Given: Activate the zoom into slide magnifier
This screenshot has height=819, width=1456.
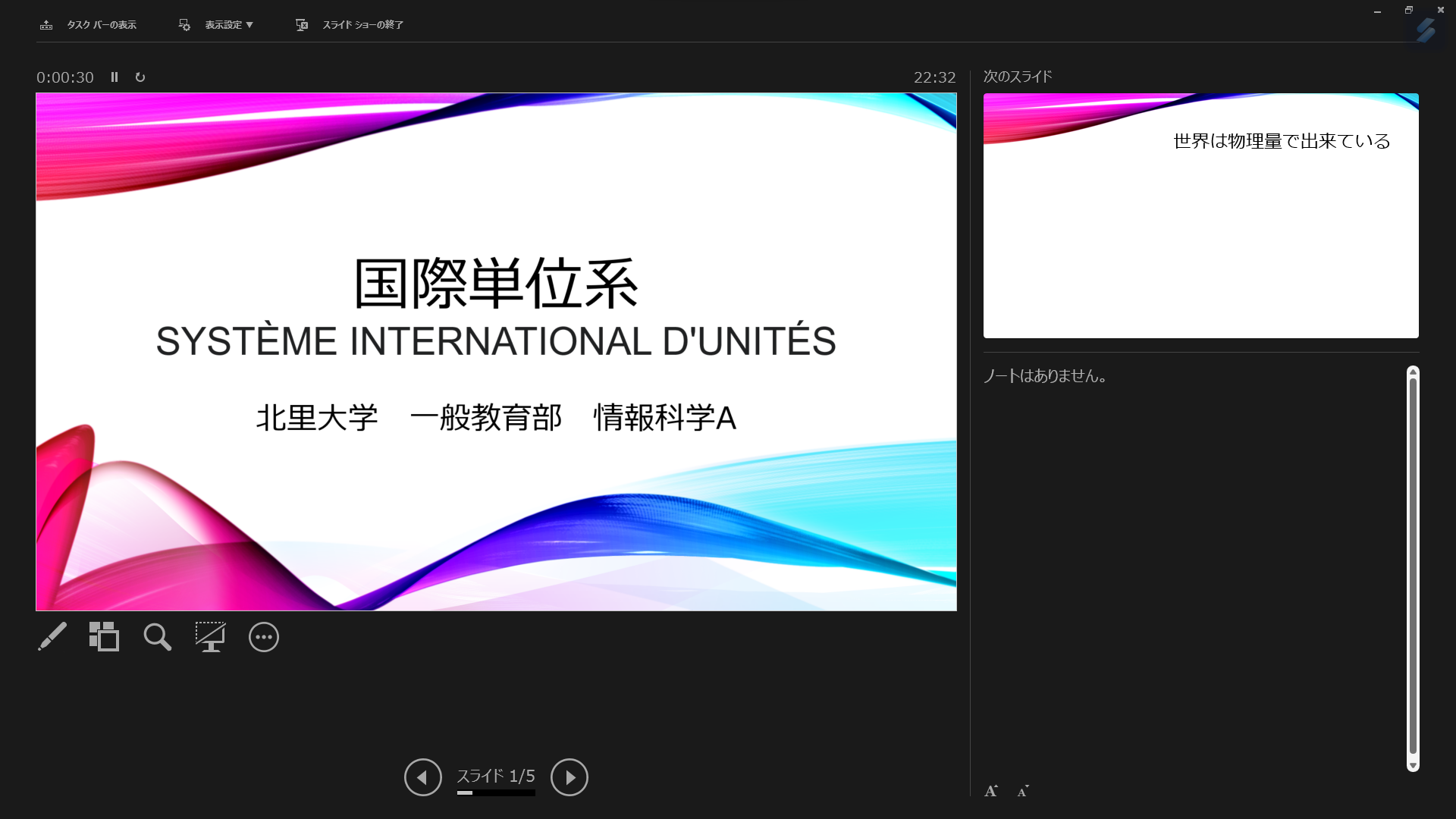Looking at the screenshot, I should click(157, 637).
